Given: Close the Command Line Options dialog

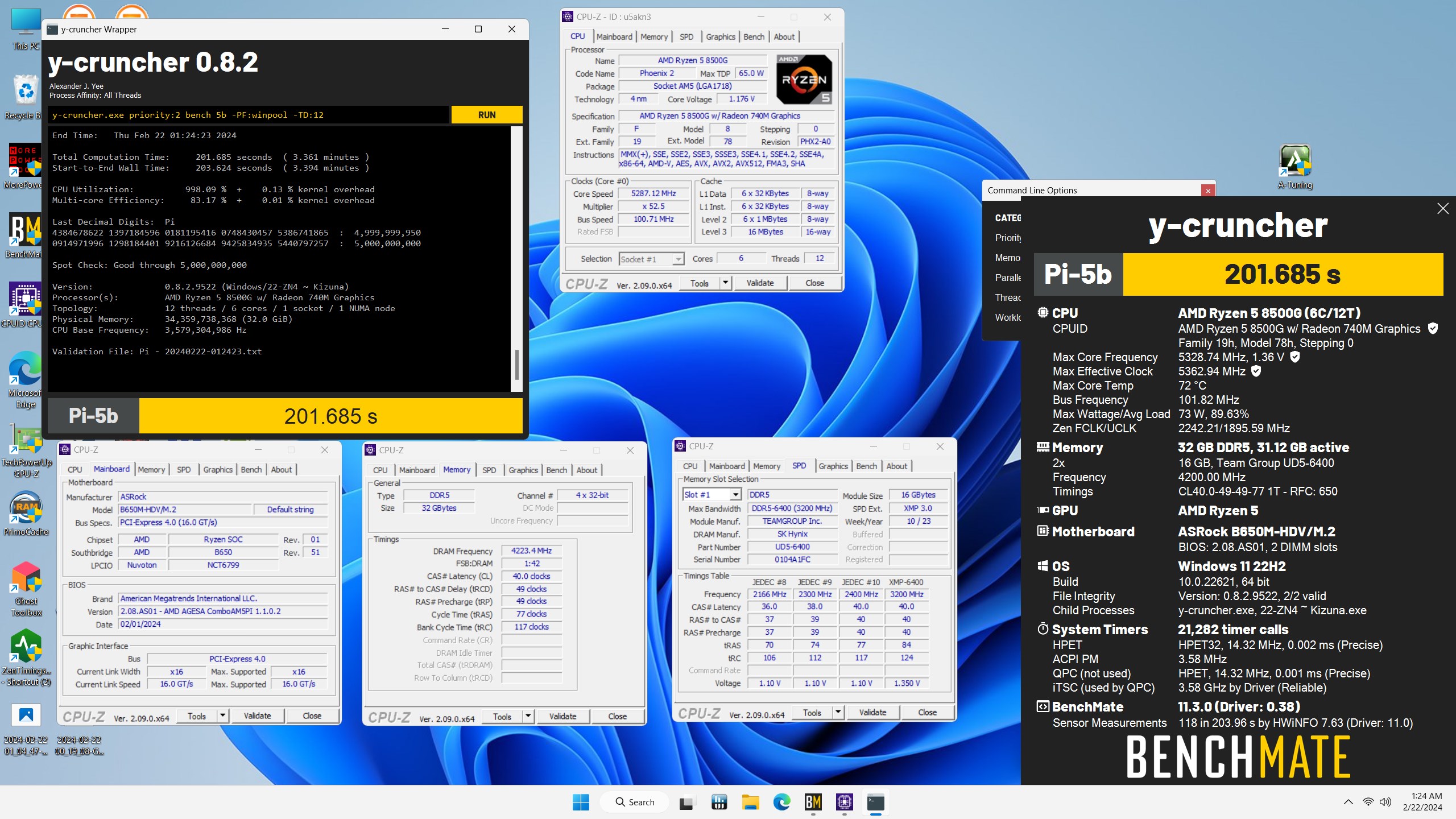Looking at the screenshot, I should [x=1208, y=191].
